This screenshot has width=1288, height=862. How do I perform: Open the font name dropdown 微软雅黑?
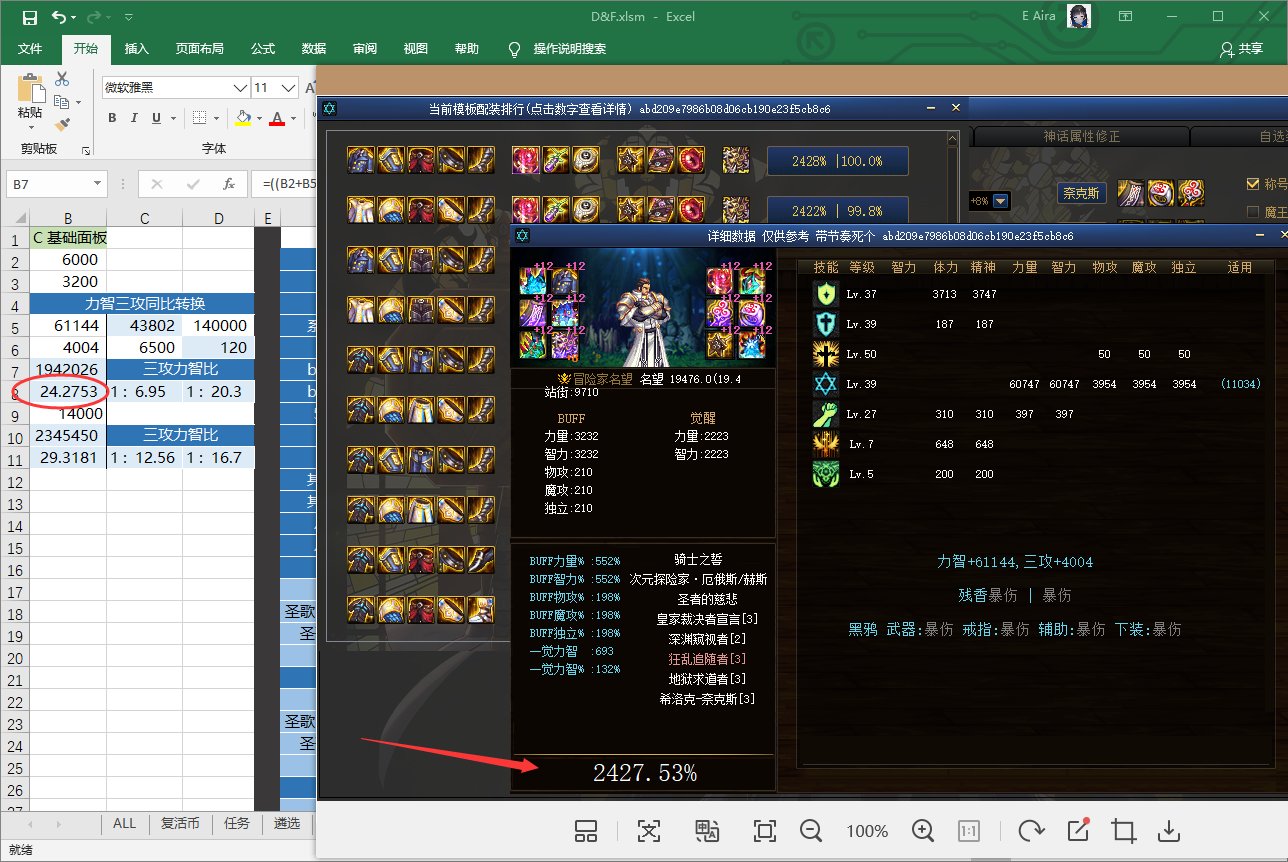click(239, 88)
